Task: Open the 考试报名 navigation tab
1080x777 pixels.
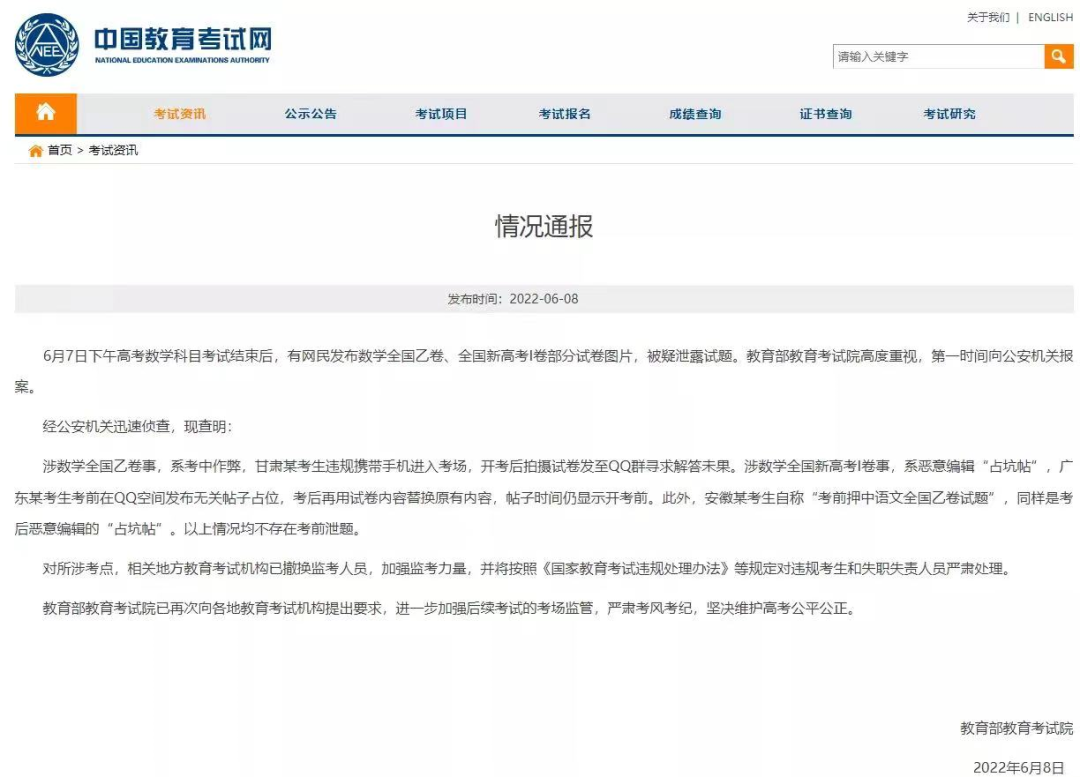Action: coord(565,114)
